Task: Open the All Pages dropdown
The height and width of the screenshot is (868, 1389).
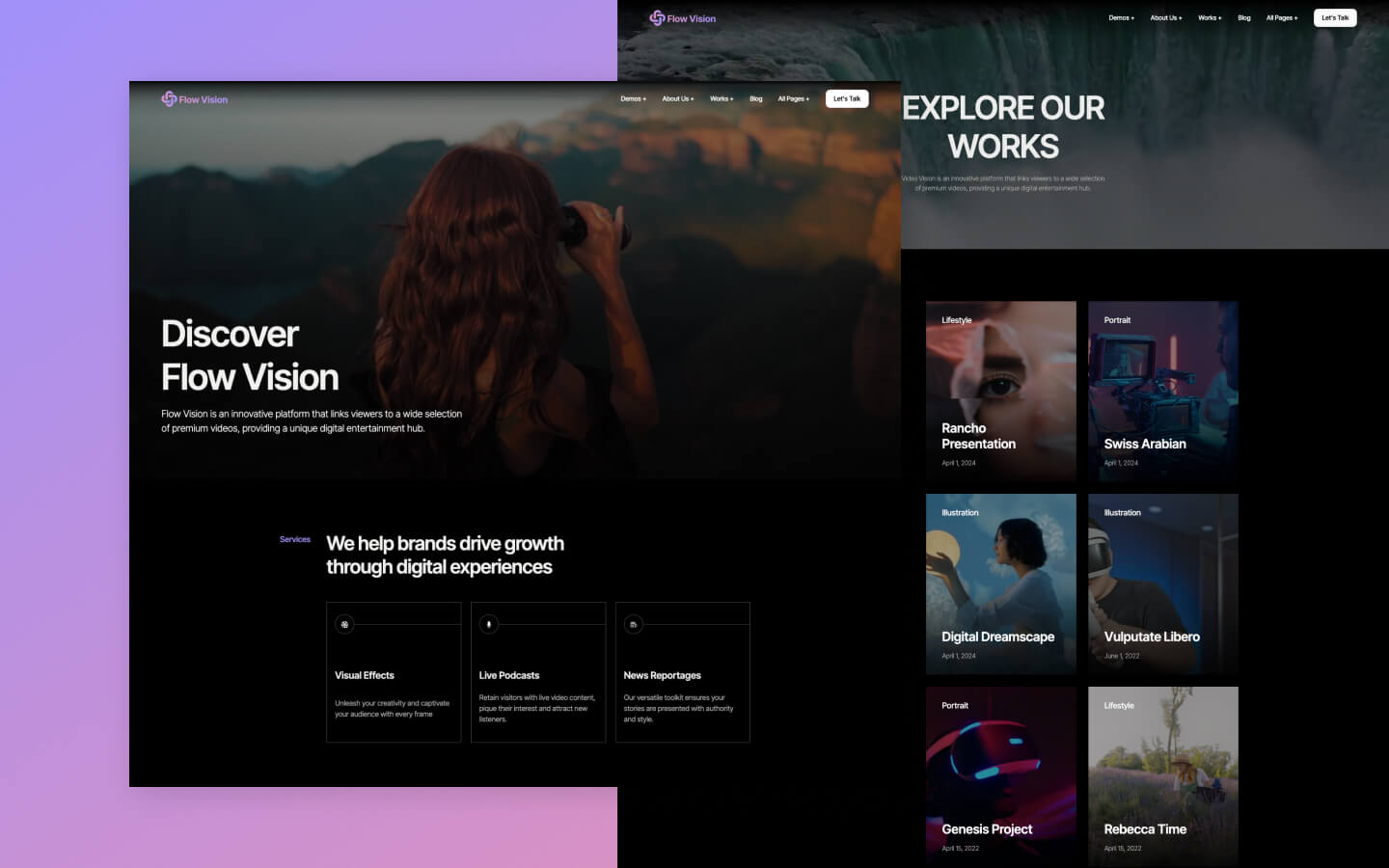Action: tap(793, 98)
